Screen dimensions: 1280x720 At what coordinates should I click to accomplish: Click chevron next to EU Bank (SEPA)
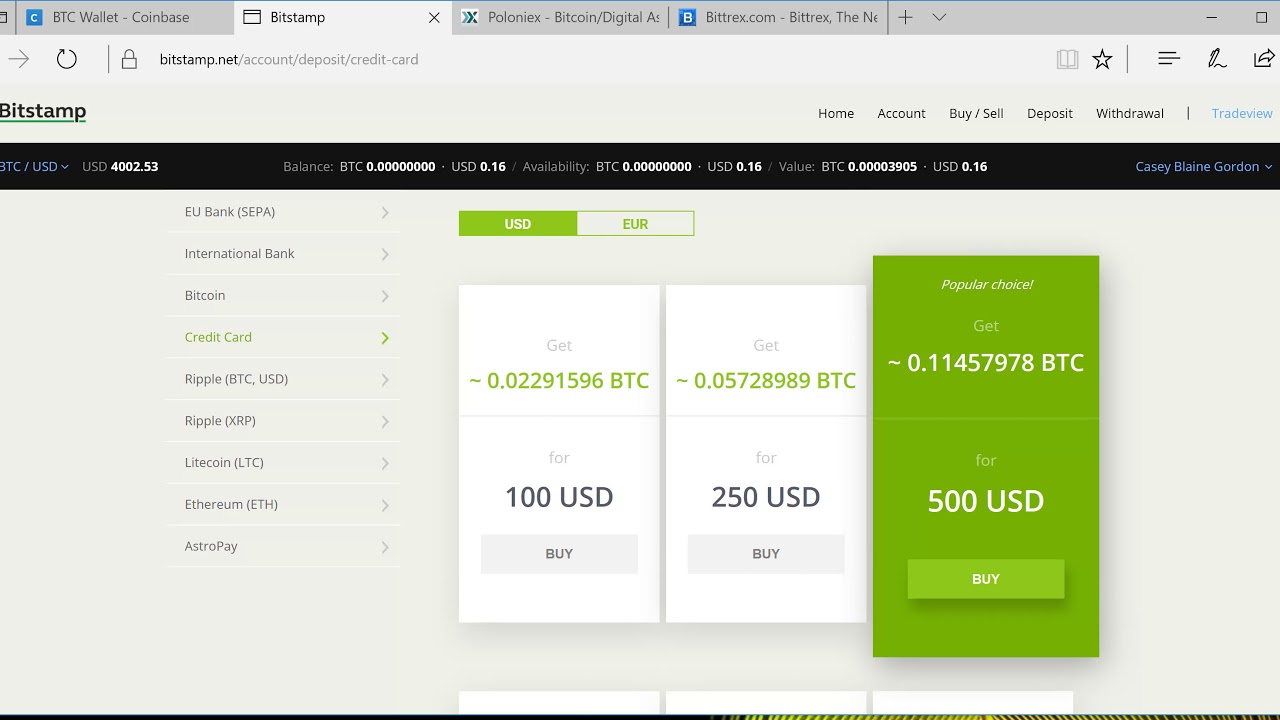coord(385,212)
